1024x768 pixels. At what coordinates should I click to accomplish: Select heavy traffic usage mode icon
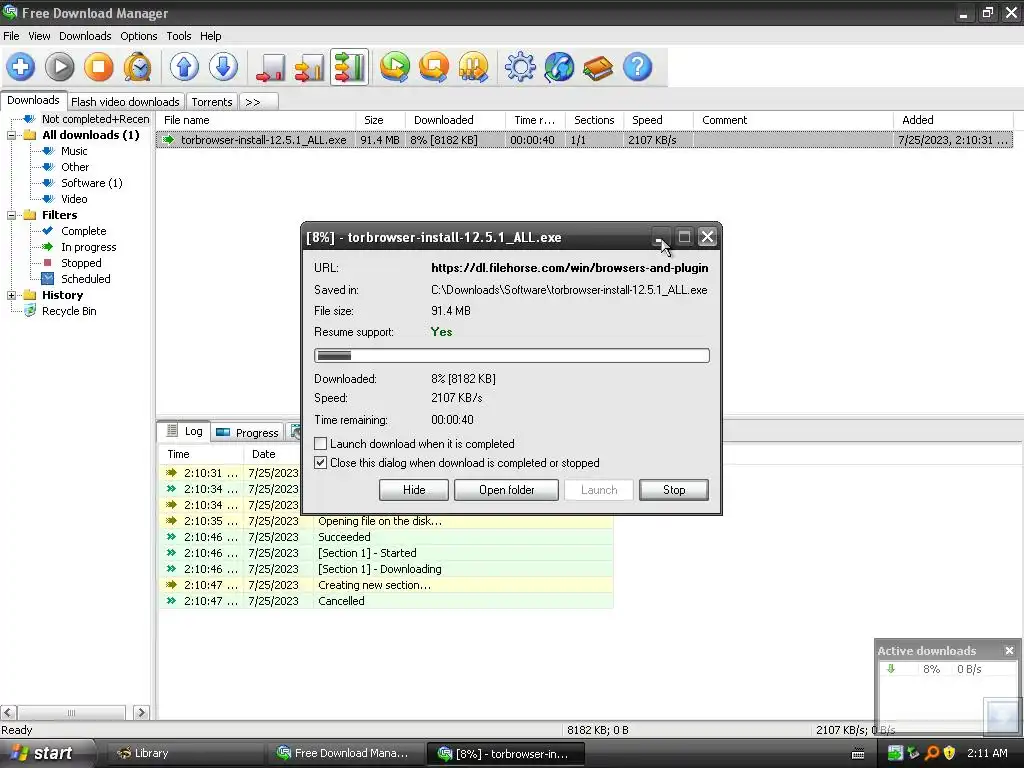(349, 67)
